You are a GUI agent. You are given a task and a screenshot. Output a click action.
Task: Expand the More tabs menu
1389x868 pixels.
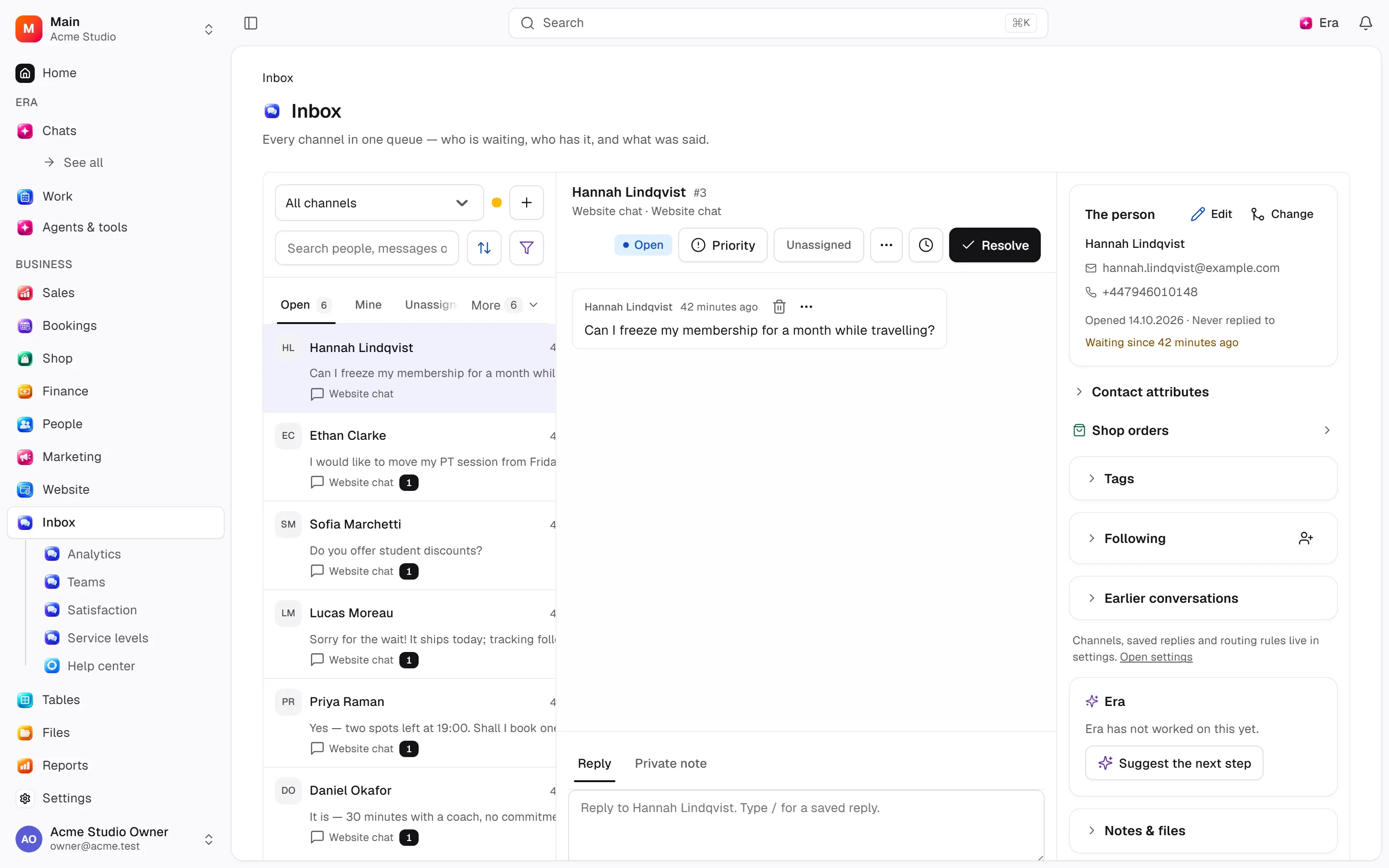504,305
